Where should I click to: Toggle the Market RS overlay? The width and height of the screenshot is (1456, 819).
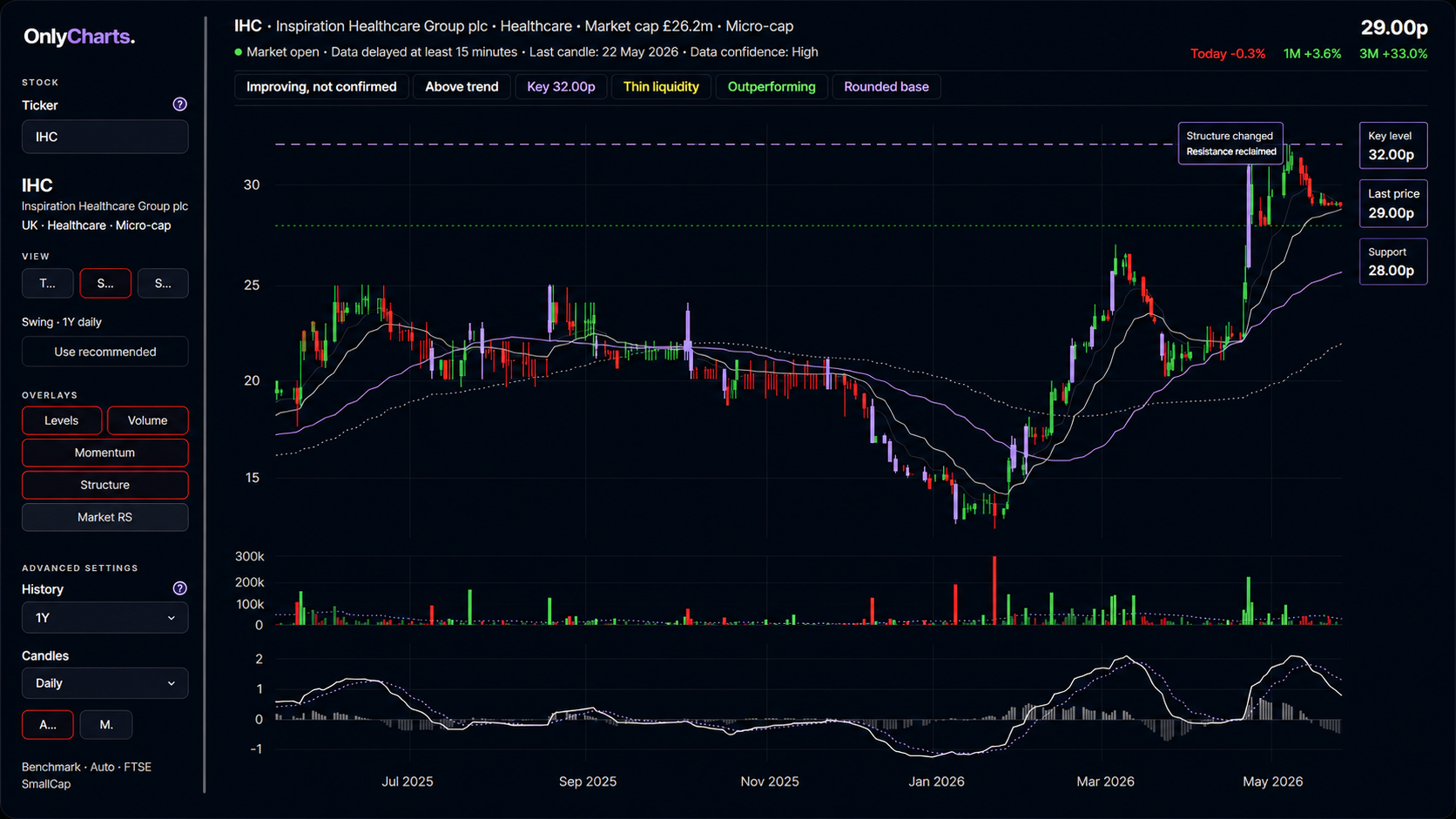(x=105, y=517)
